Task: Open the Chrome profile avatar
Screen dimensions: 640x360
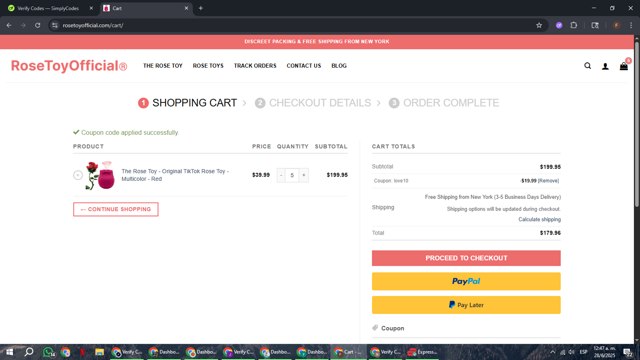Action: click(616, 25)
